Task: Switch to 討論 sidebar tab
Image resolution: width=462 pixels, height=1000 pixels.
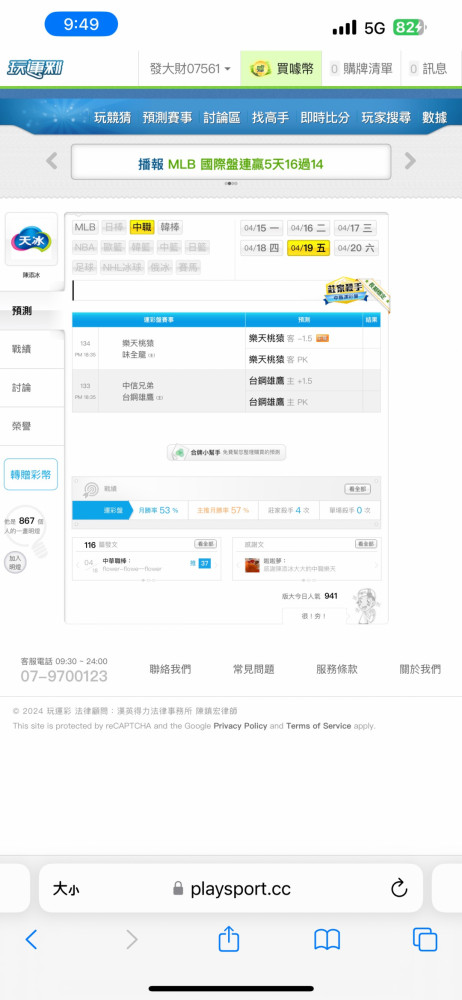Action: 32,388
